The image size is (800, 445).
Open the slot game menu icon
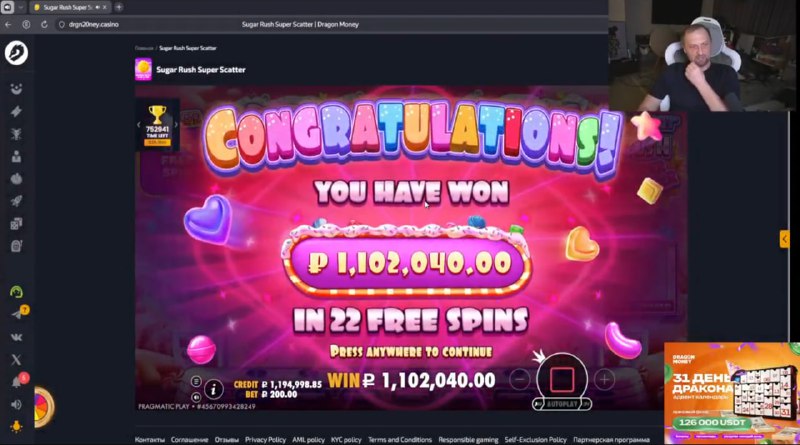(196, 381)
